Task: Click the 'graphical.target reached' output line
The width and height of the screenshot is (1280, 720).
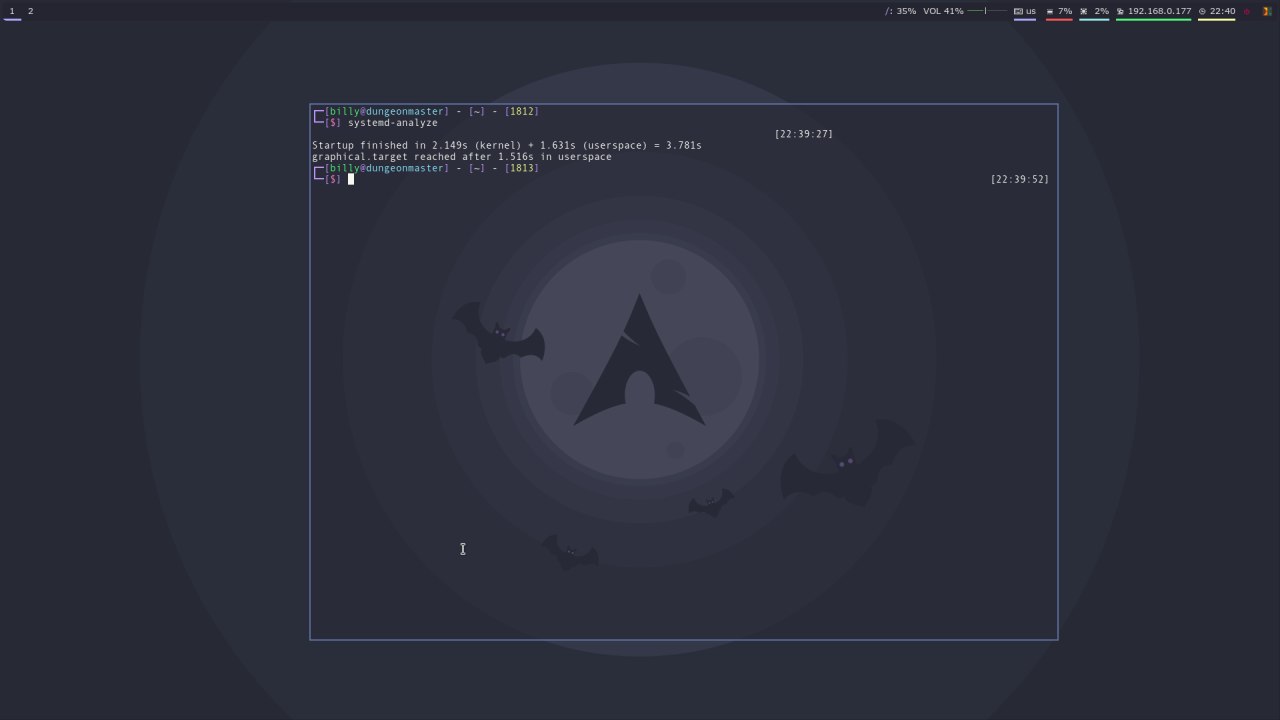Action: (x=462, y=157)
